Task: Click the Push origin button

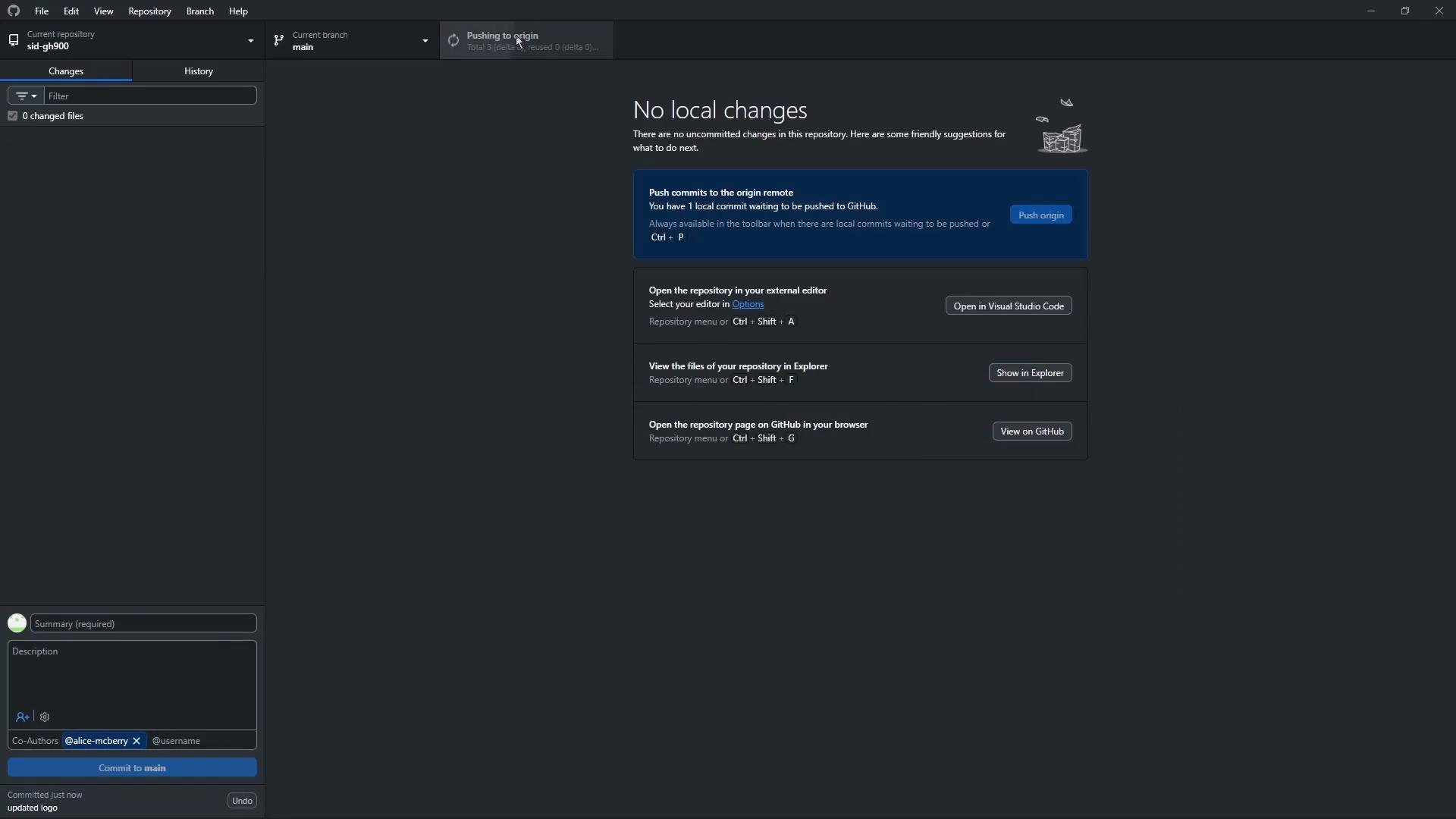Action: point(1040,215)
